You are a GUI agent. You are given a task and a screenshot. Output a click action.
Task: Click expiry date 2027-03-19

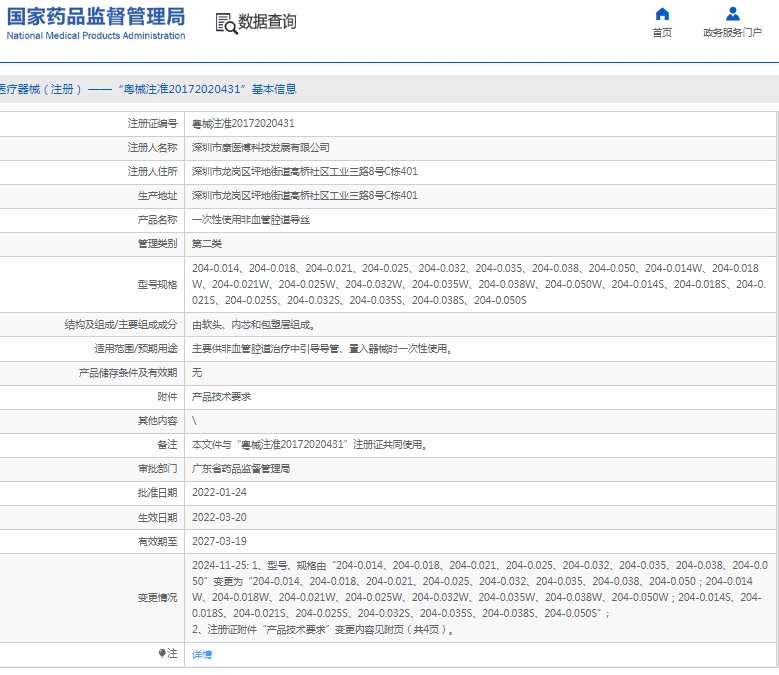click(x=219, y=541)
